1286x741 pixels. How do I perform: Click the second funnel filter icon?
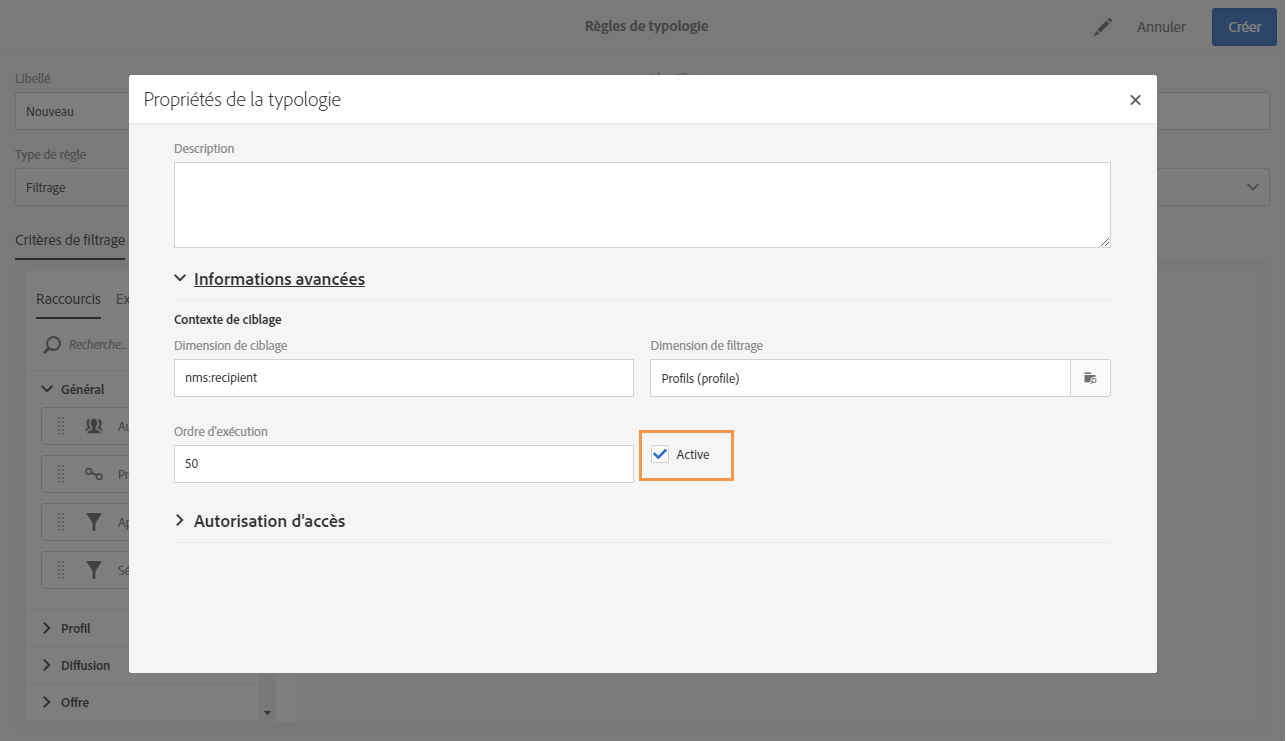(x=94, y=569)
